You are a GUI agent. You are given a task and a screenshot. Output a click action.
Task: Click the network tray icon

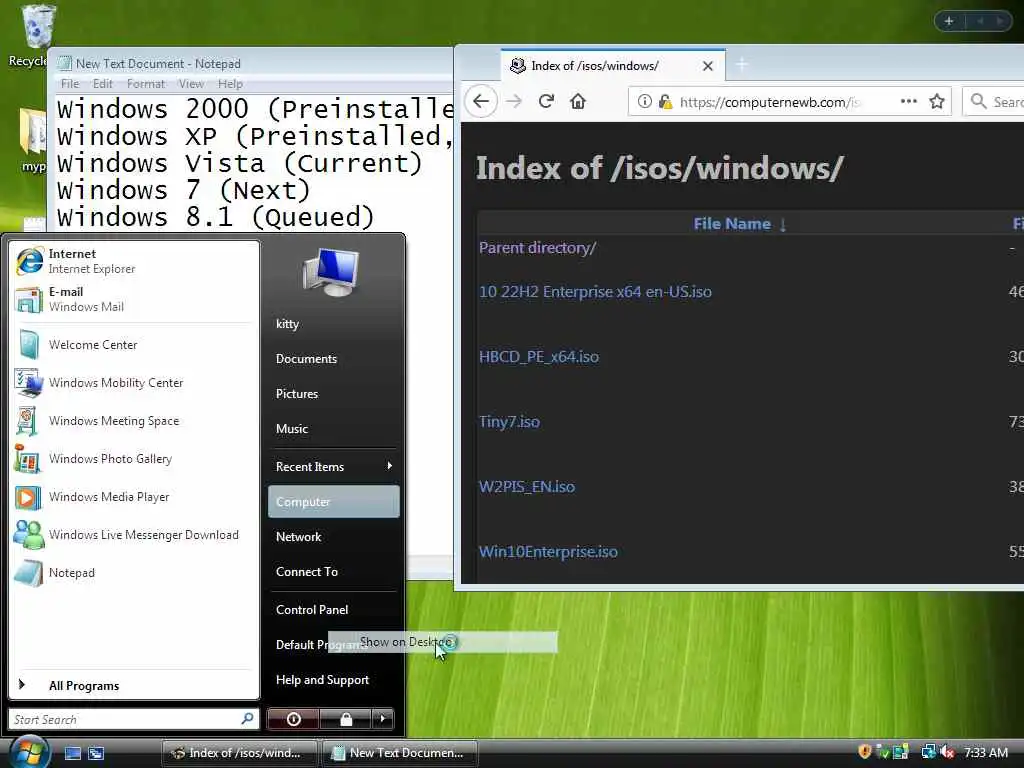[x=927, y=752]
